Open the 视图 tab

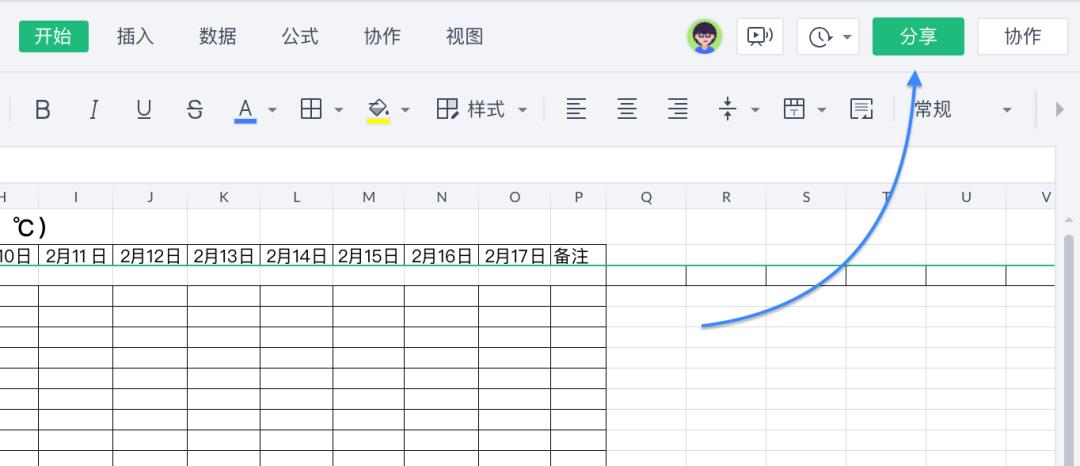point(464,36)
